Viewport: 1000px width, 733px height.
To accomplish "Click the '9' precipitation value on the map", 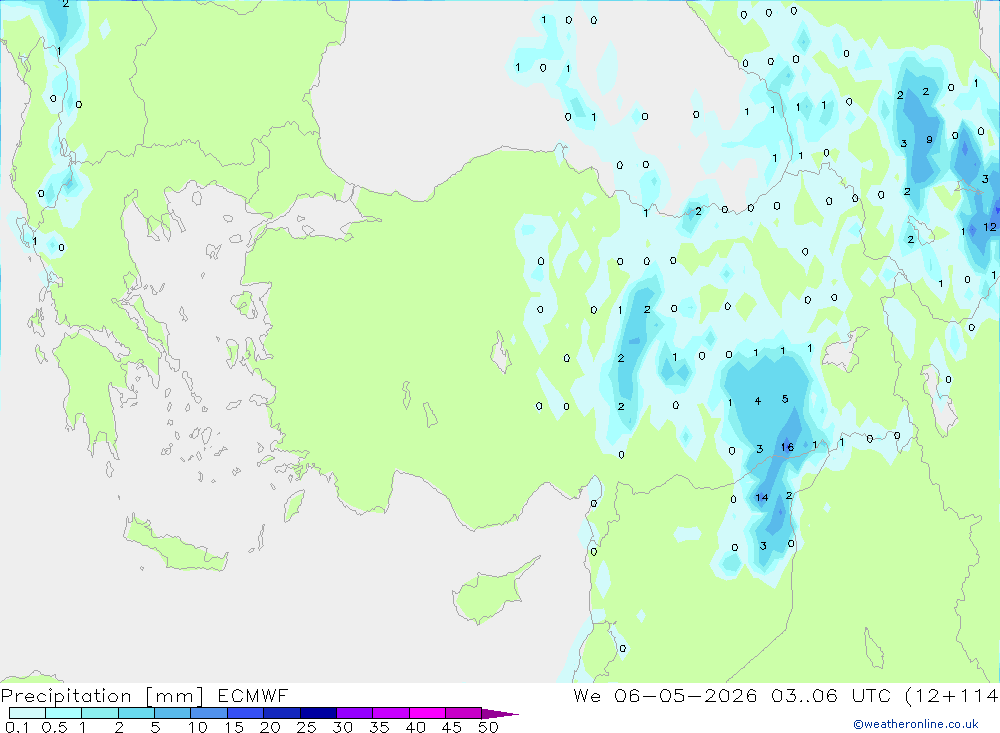I will 929,140.
